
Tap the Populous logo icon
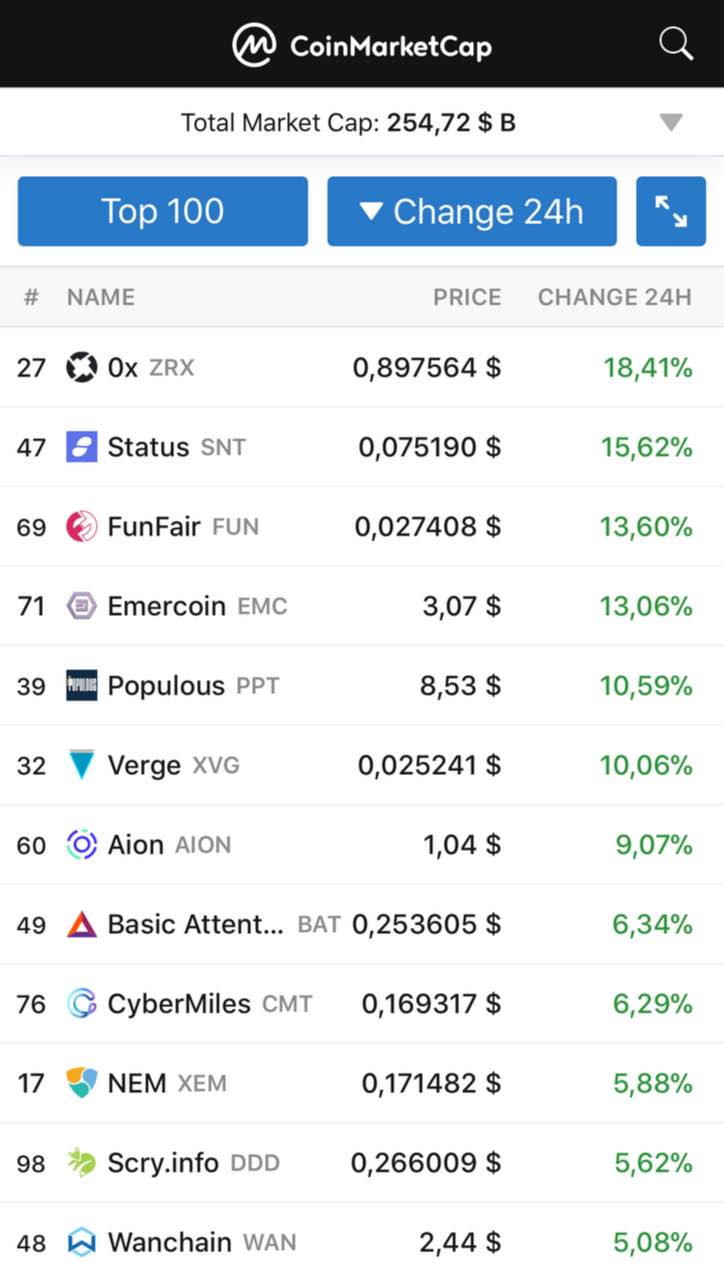pos(82,686)
